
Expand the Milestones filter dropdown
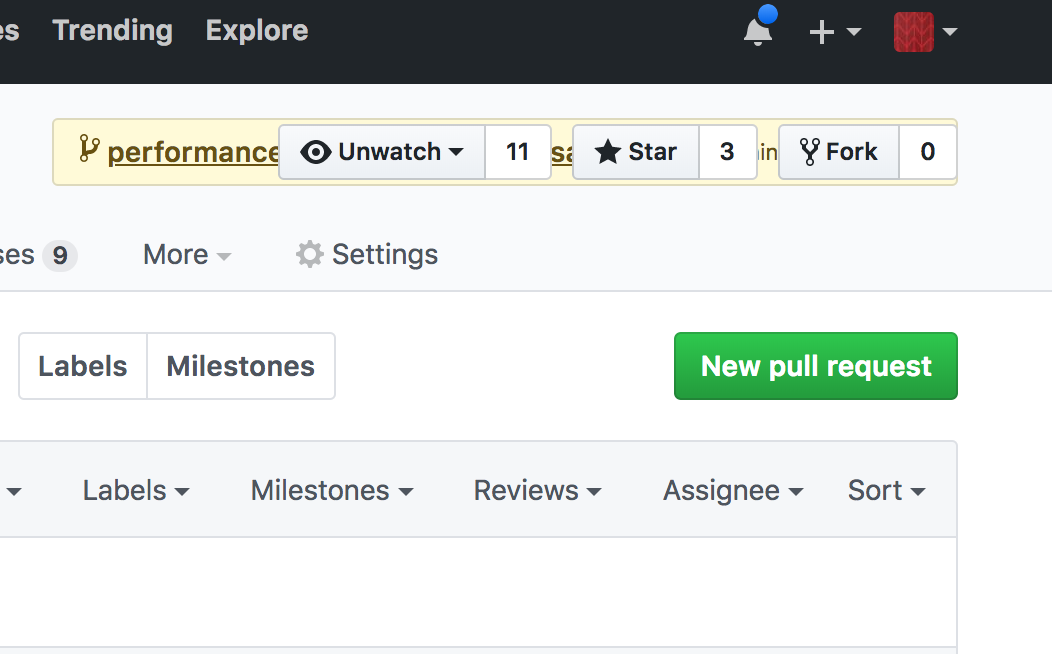(x=332, y=490)
